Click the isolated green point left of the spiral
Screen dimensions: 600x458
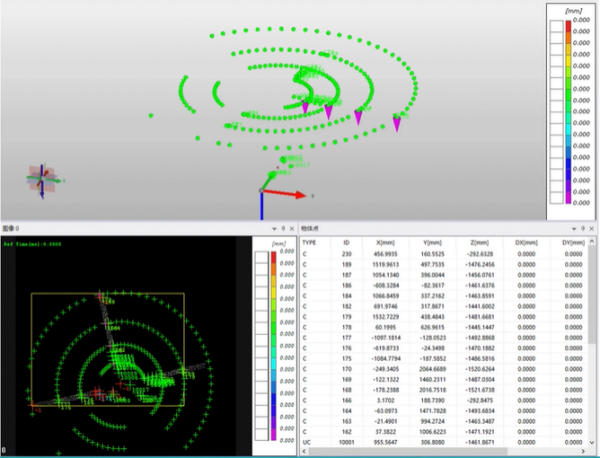click(151, 115)
